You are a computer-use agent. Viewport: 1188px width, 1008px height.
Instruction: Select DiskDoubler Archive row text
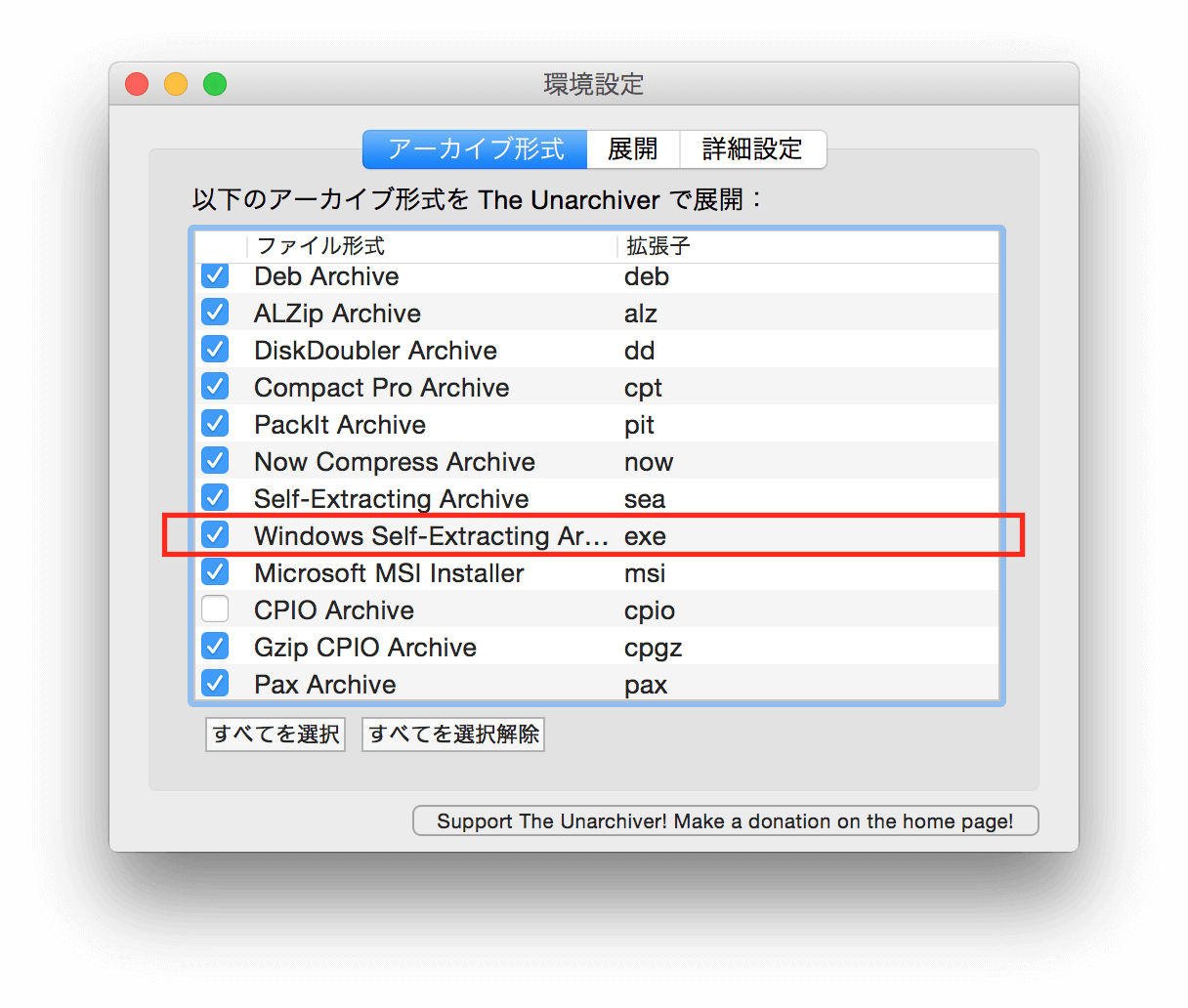point(375,351)
